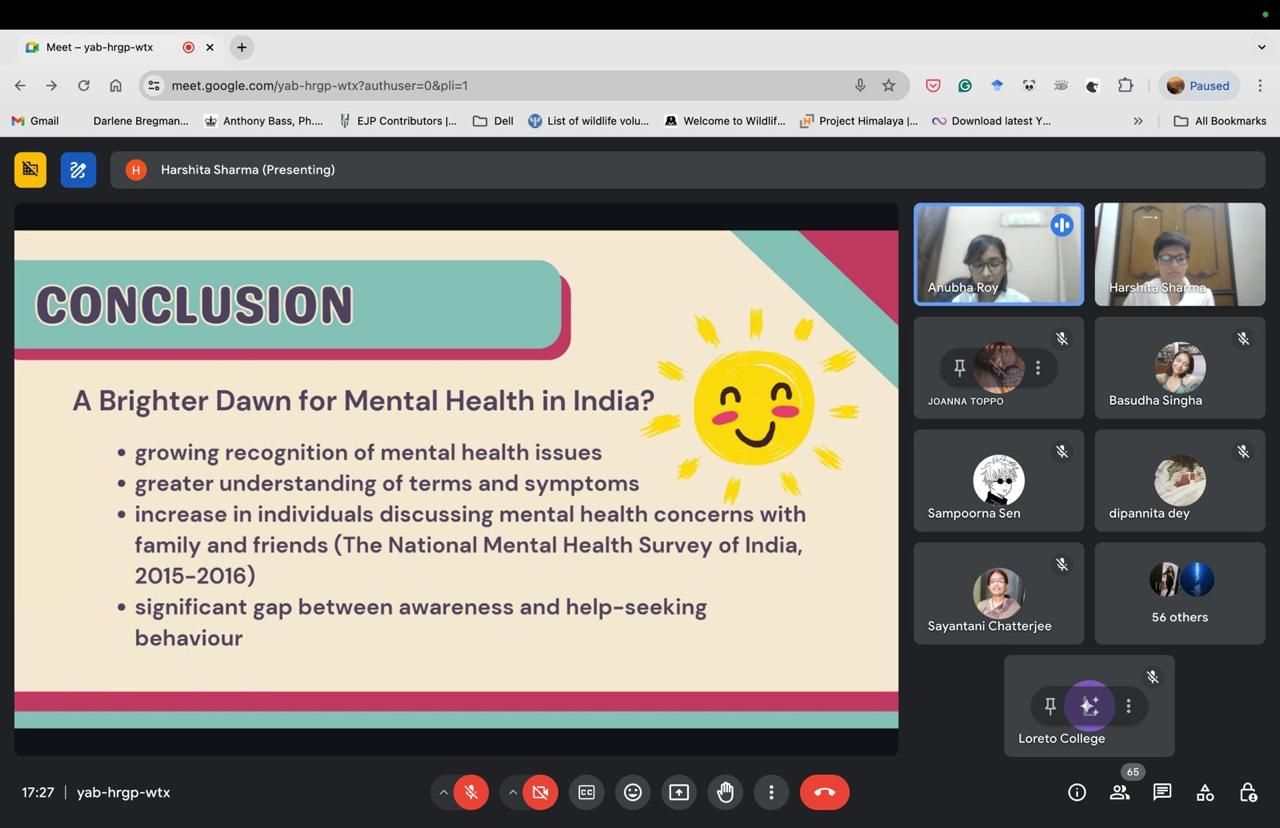Open host controls lock icon

[x=1248, y=792]
